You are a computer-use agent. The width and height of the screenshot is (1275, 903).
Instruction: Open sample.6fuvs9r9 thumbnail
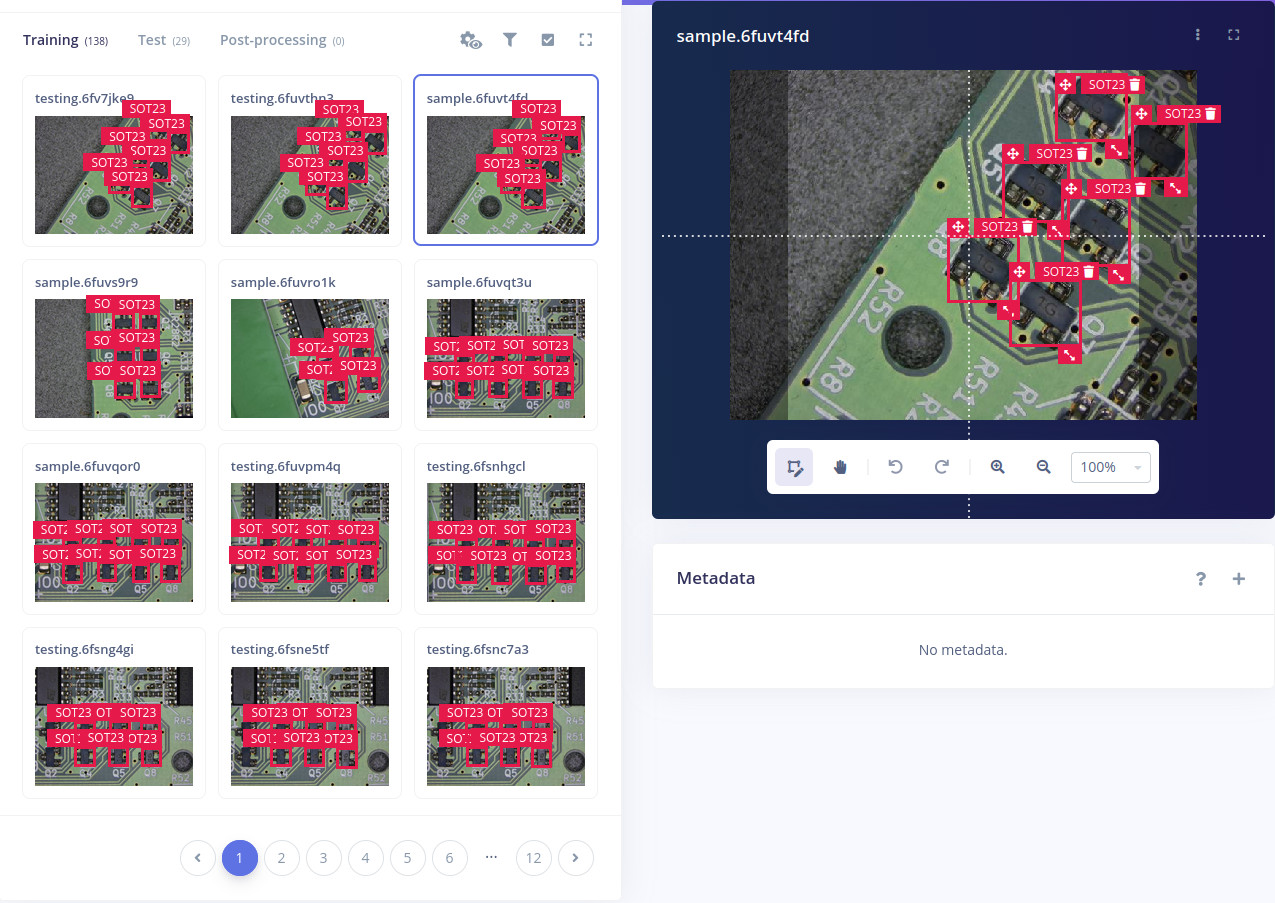pos(114,358)
